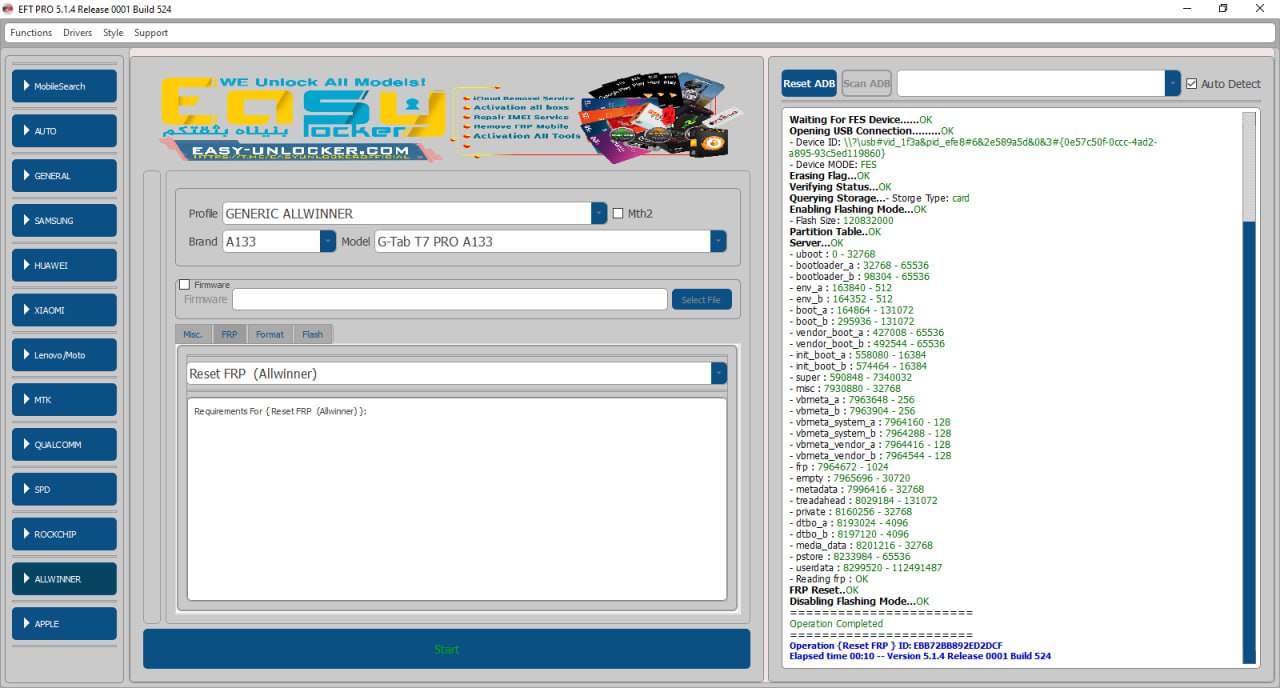Switch to the Format tab
1280x688 pixels.
269,334
